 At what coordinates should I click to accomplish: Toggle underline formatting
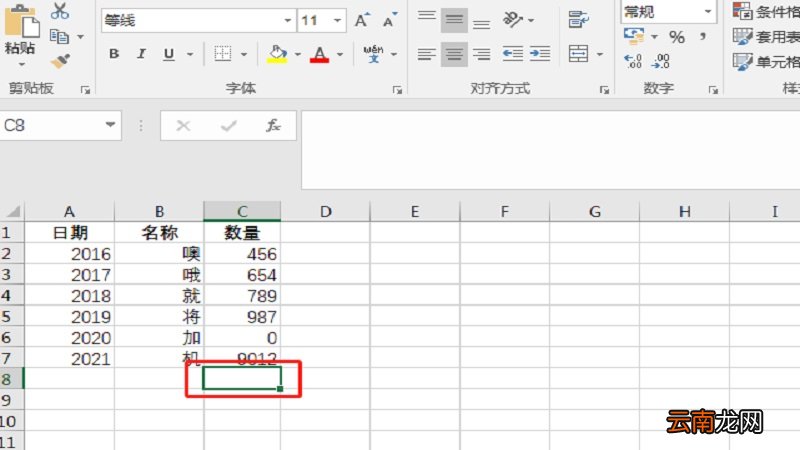pyautogui.click(x=169, y=54)
